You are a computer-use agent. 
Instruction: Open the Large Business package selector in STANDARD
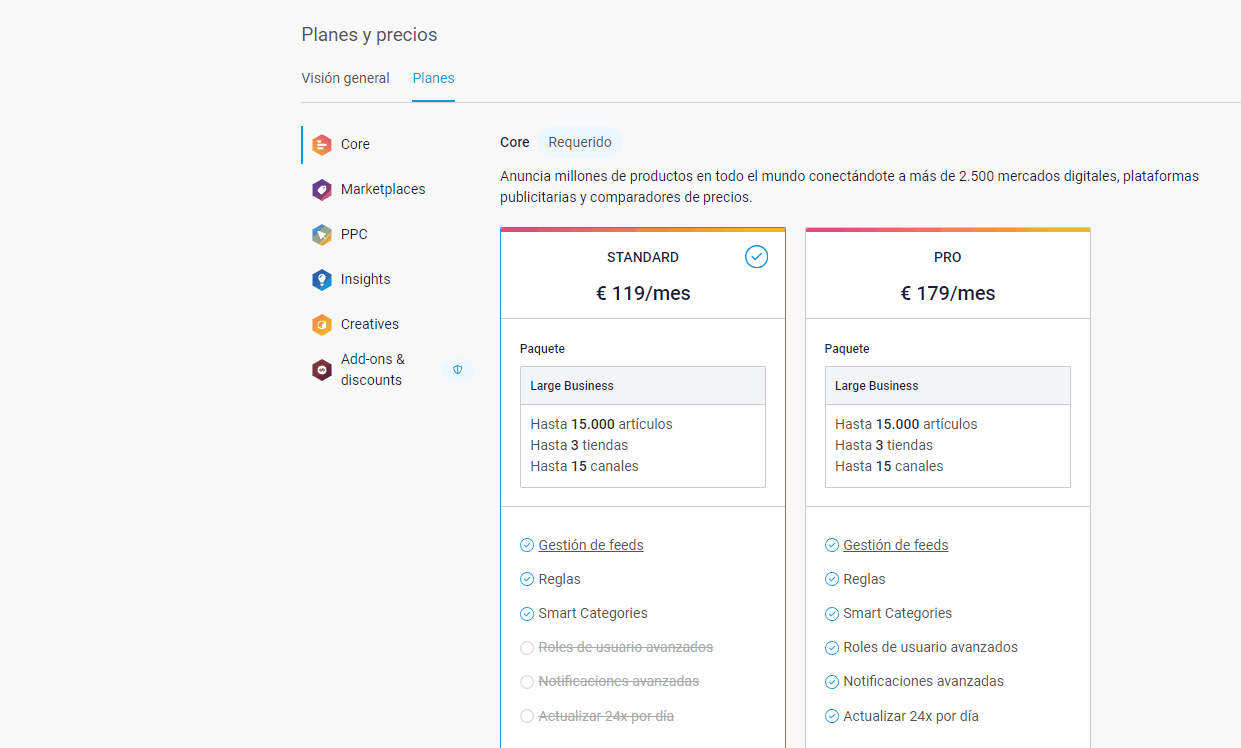coord(643,386)
